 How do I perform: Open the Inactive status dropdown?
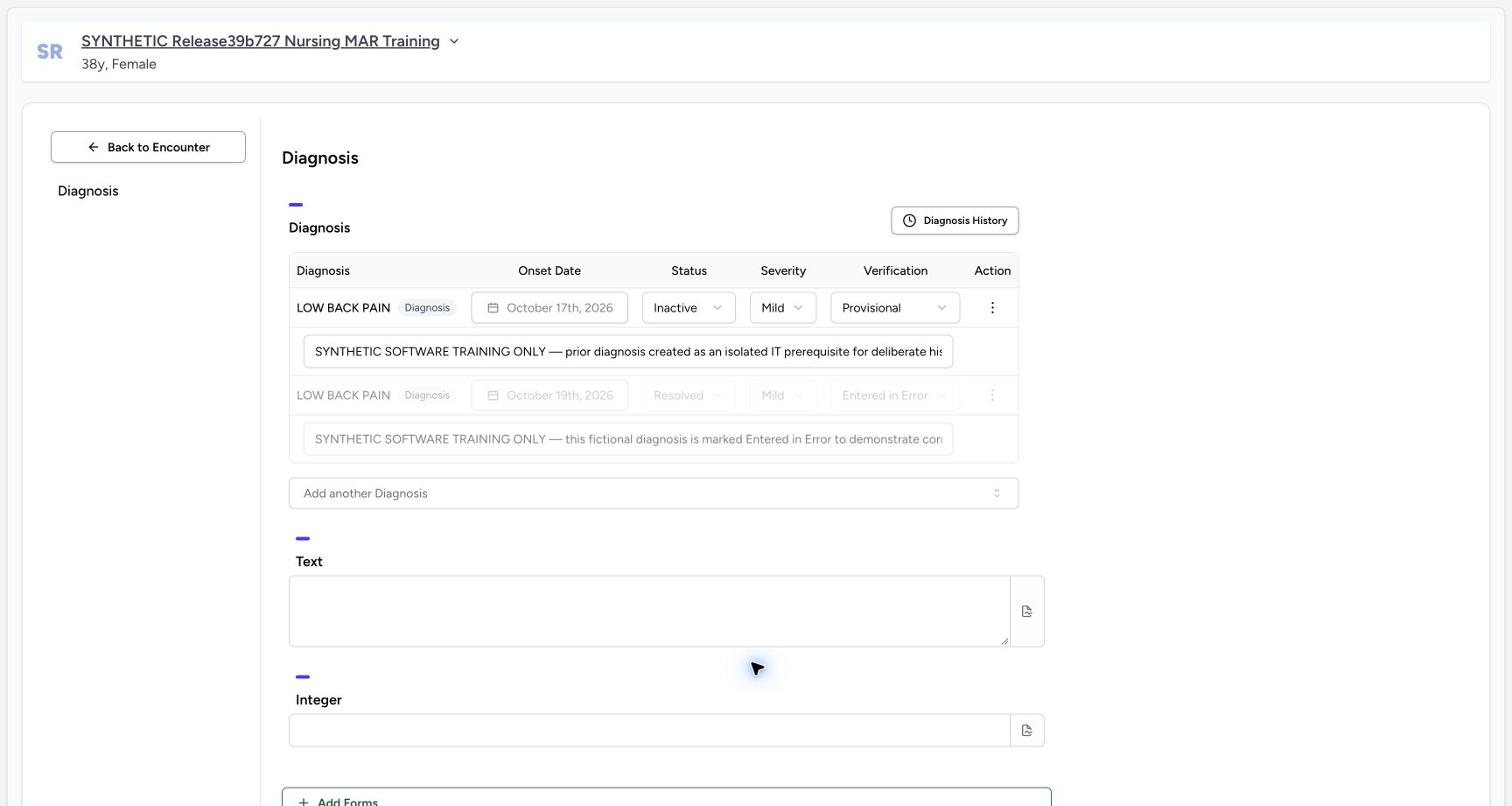(689, 308)
